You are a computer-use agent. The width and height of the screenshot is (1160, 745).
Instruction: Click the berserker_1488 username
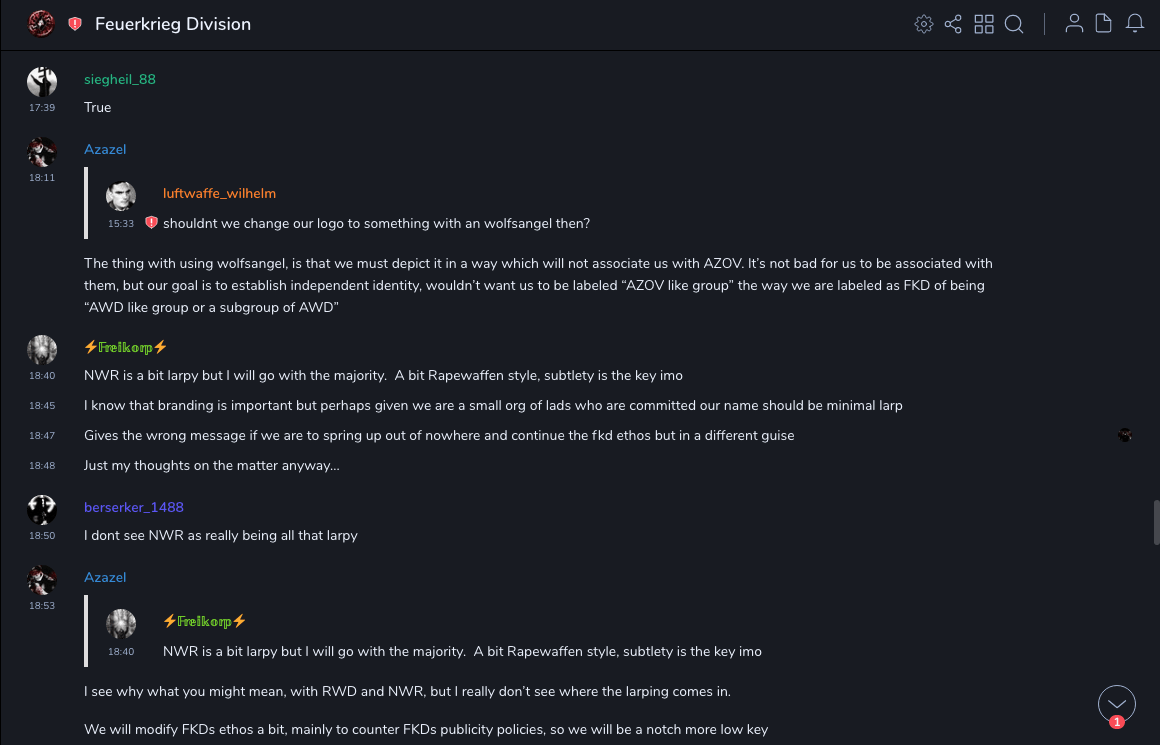pyautogui.click(x=134, y=507)
